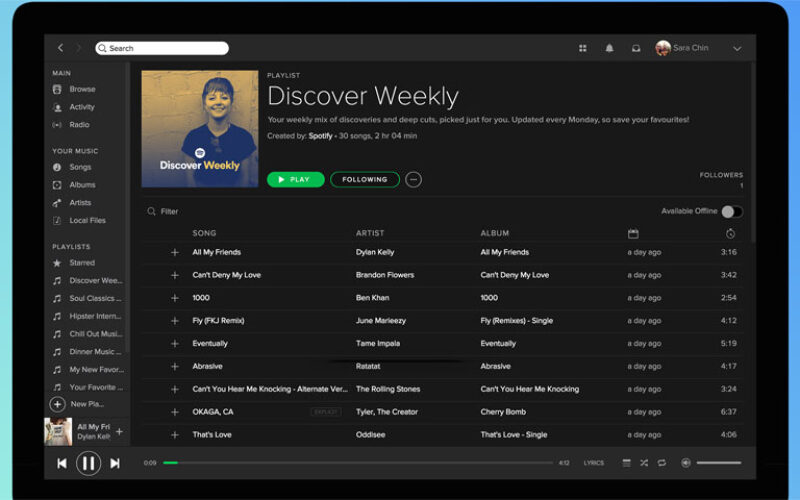Adjust the volume slider
This screenshot has width=800, height=500.
pyautogui.click(x=719, y=463)
